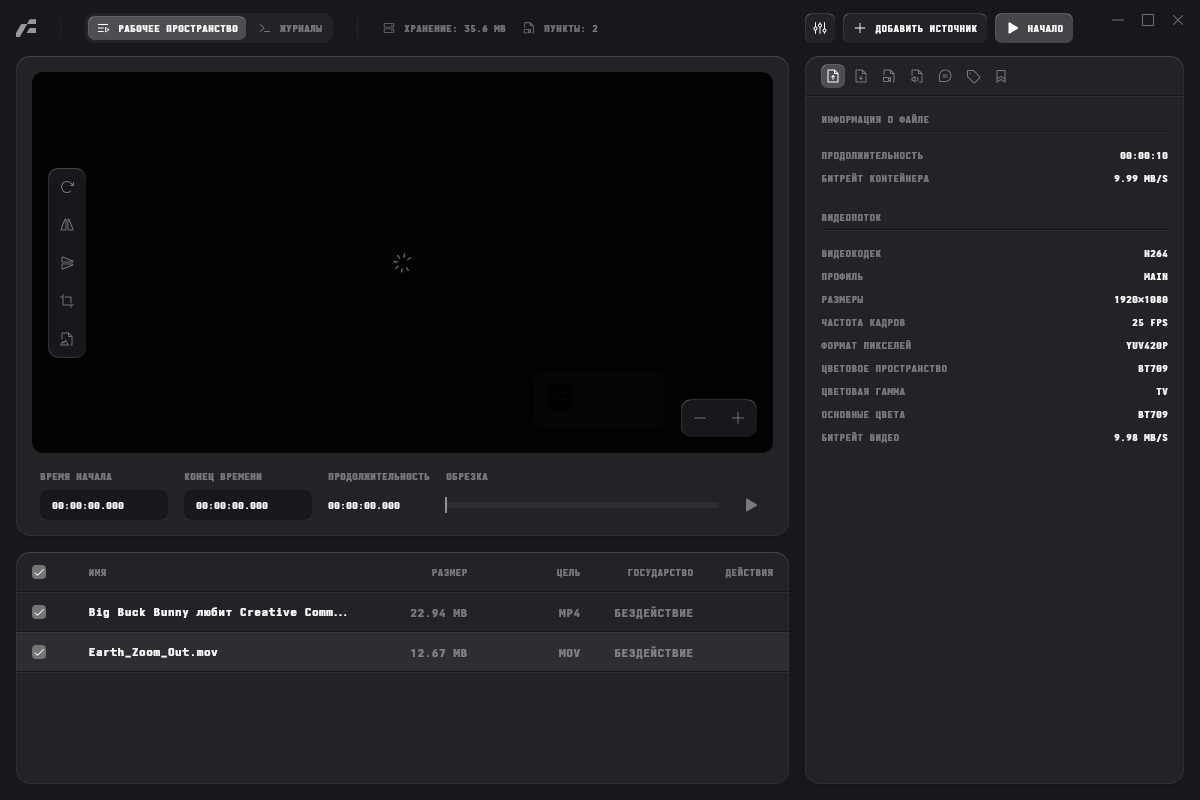Image resolution: width=1200 pixels, height=800 pixels.
Task: Click the Конец времени time field
Action: pos(248,505)
